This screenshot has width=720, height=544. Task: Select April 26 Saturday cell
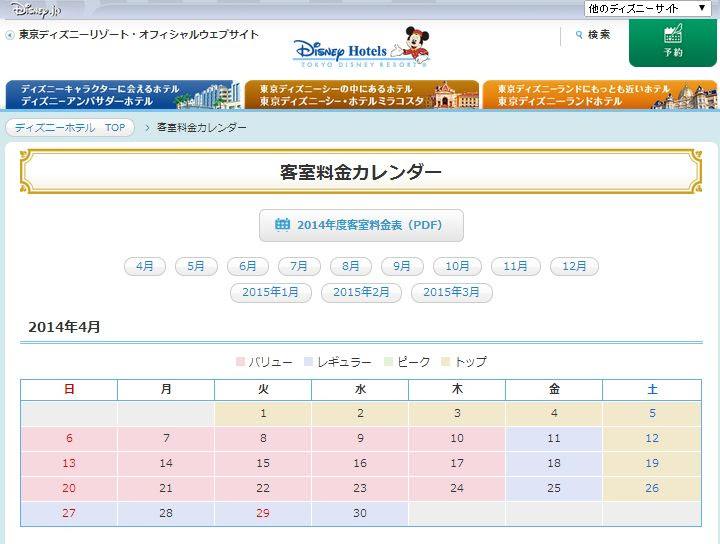click(652, 488)
